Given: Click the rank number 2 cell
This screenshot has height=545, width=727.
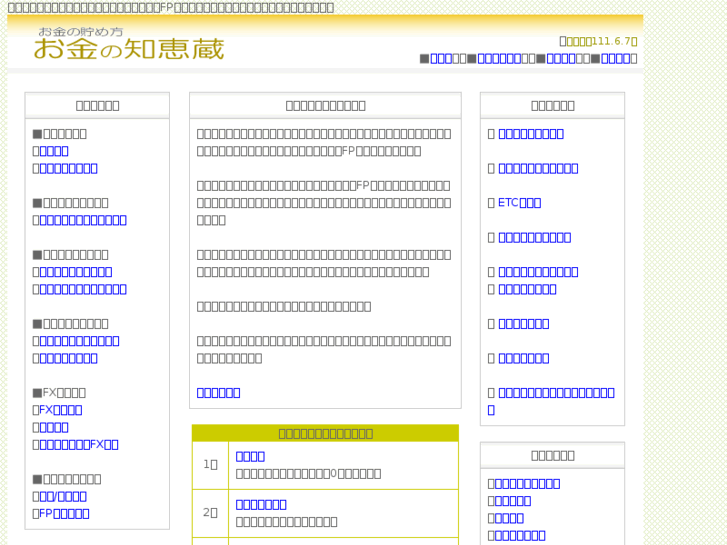Looking at the screenshot, I should pyautogui.click(x=210, y=513).
